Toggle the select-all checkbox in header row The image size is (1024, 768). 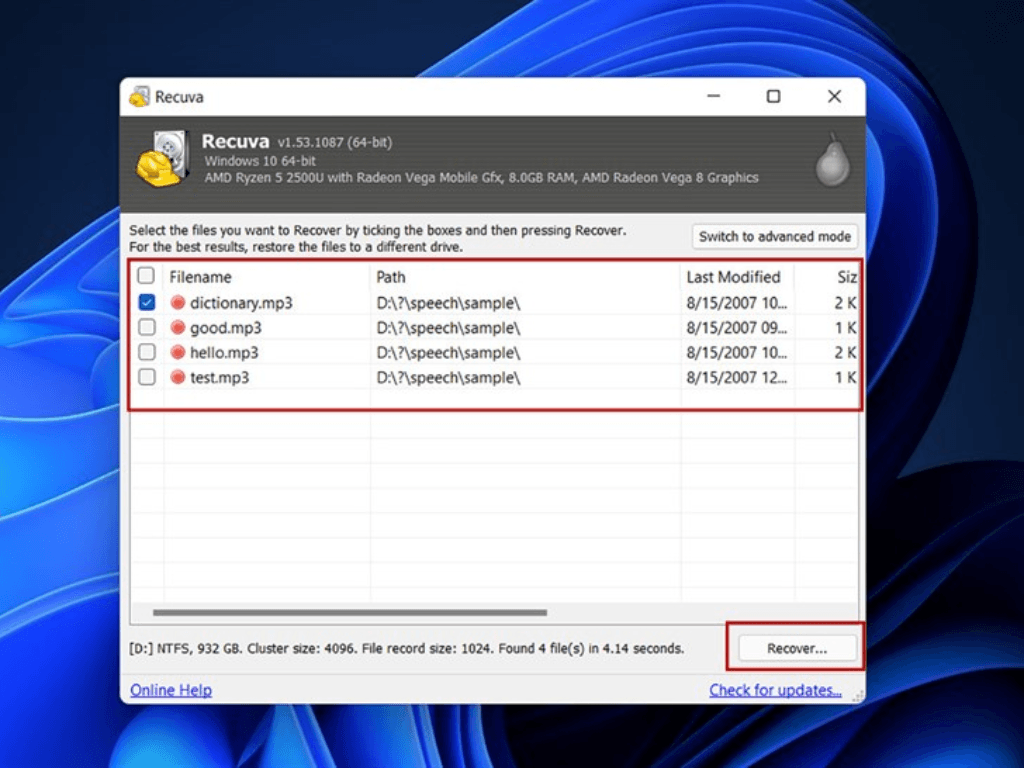click(147, 277)
